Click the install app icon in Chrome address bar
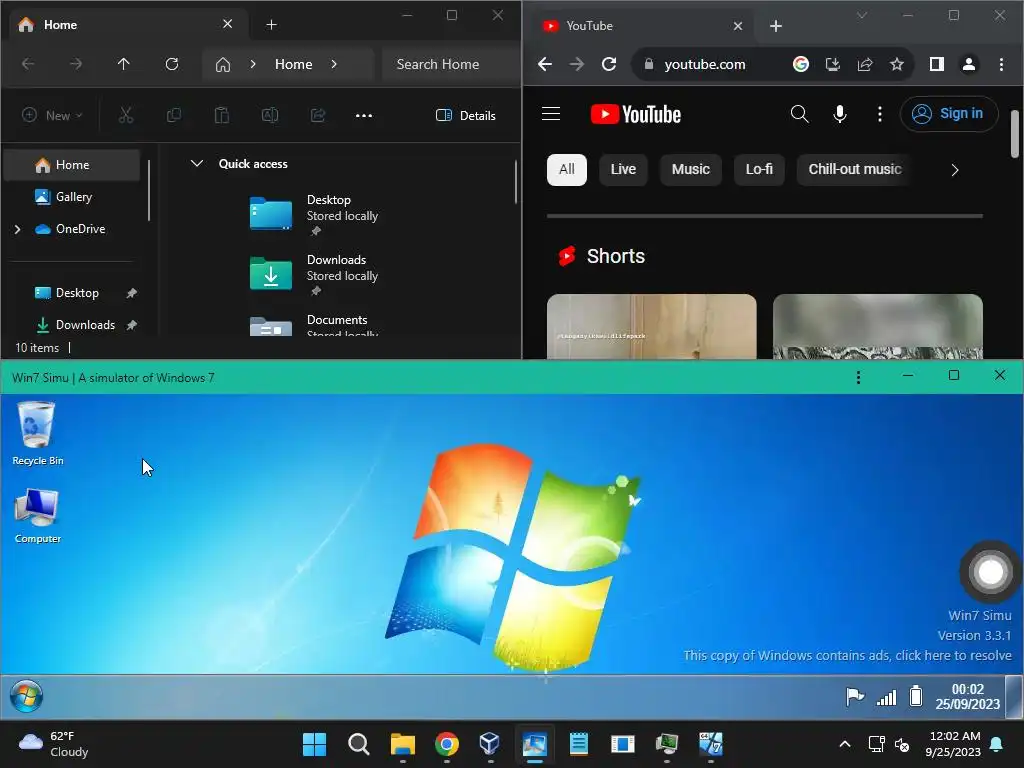The image size is (1024, 768). click(833, 64)
